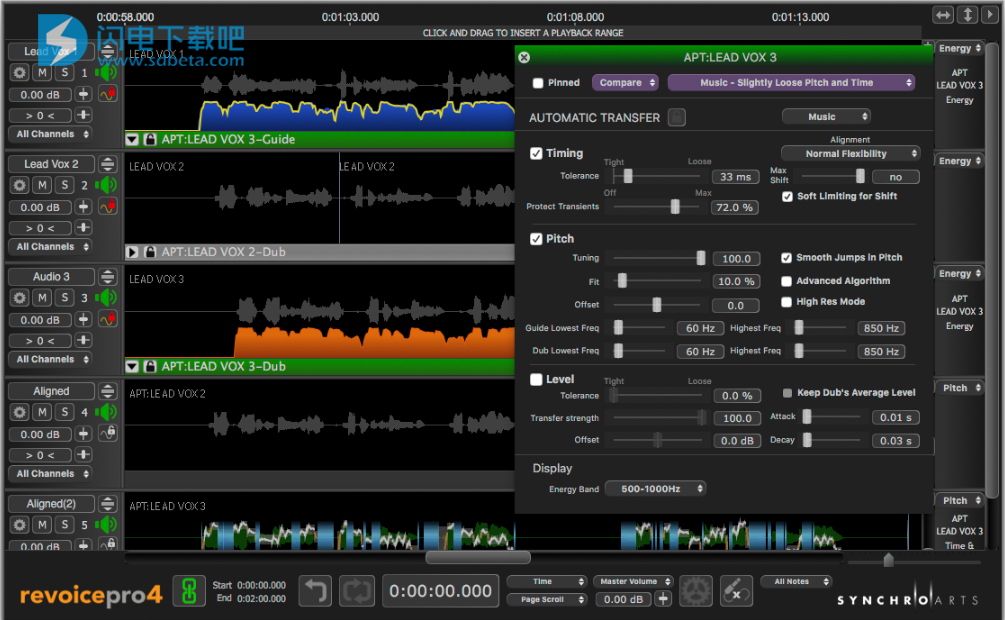Mute the Audio 3 track
The height and width of the screenshot is (620, 1005).
(x=42, y=298)
